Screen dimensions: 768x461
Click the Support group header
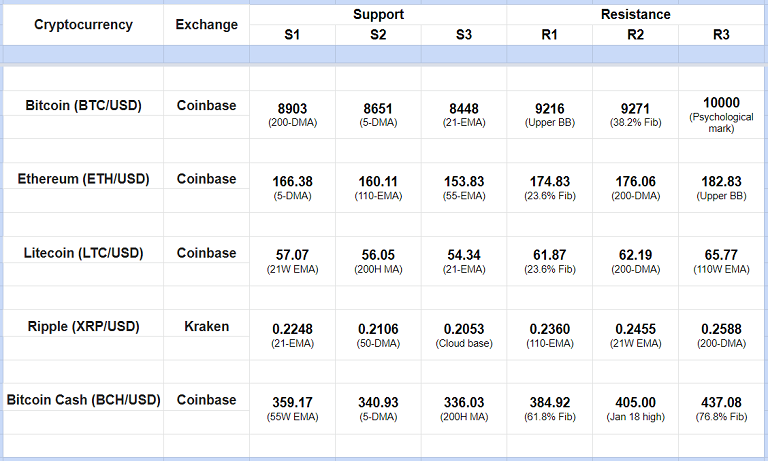tap(378, 15)
